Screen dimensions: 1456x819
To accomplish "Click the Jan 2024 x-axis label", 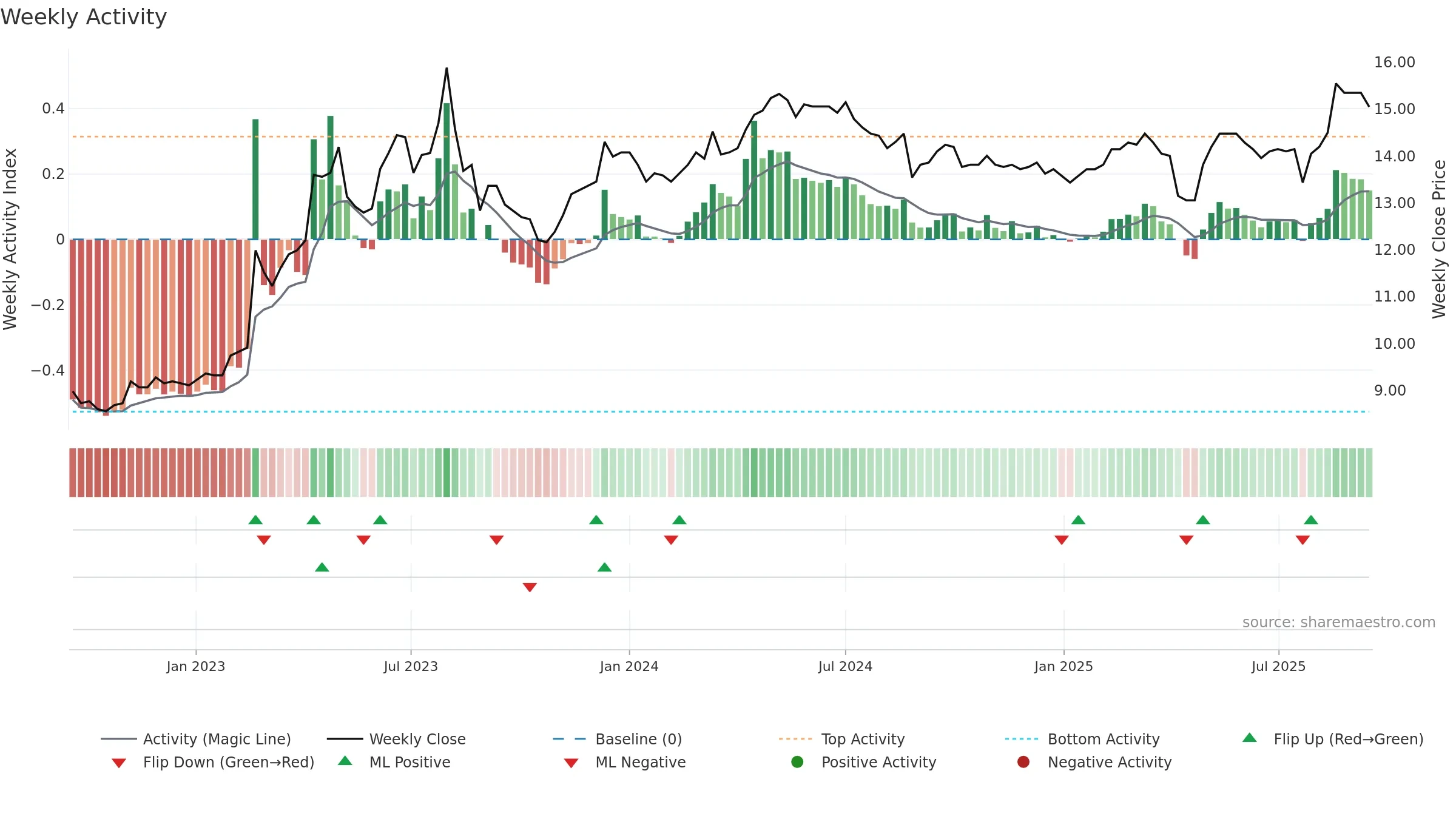I will 629,666.
